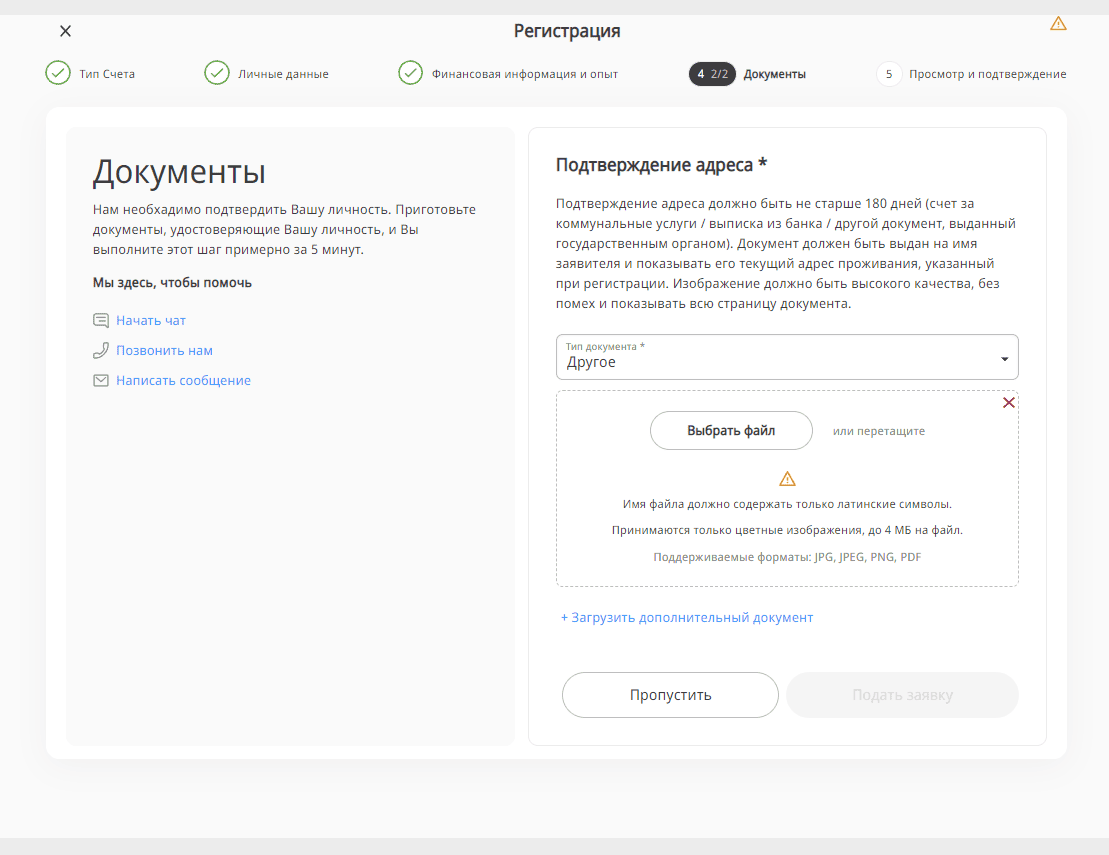1109x855 pixels.
Task: Select the 4 2/2 step badge
Action: [712, 74]
